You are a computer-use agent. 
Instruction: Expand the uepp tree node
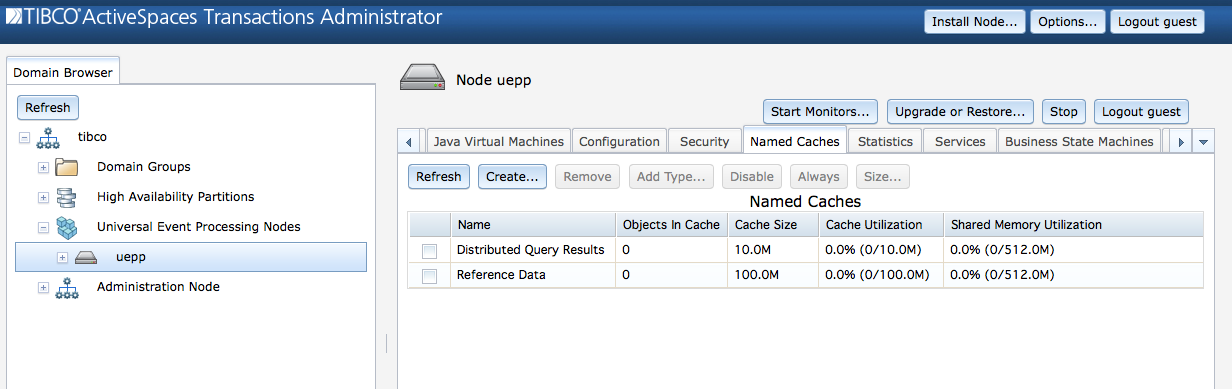click(63, 257)
